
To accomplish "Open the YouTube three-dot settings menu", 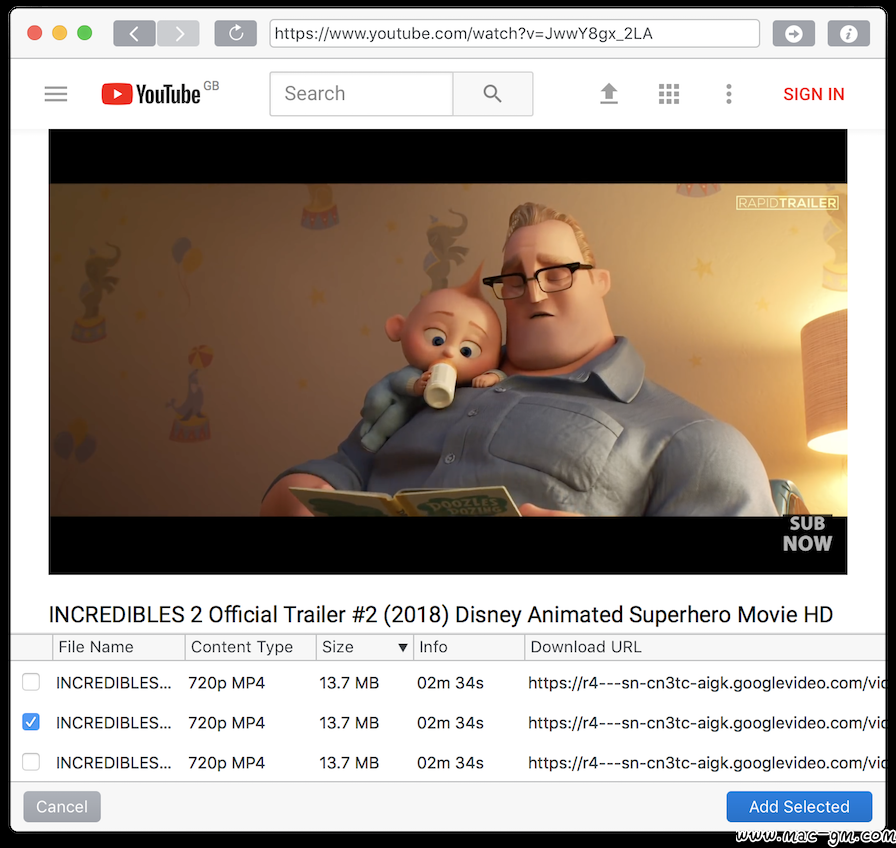I will pos(729,94).
